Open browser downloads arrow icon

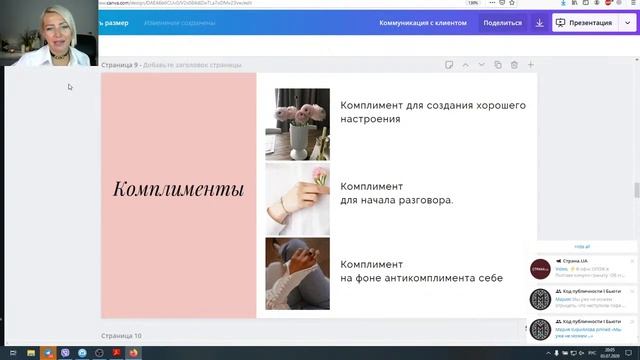(563, 3)
